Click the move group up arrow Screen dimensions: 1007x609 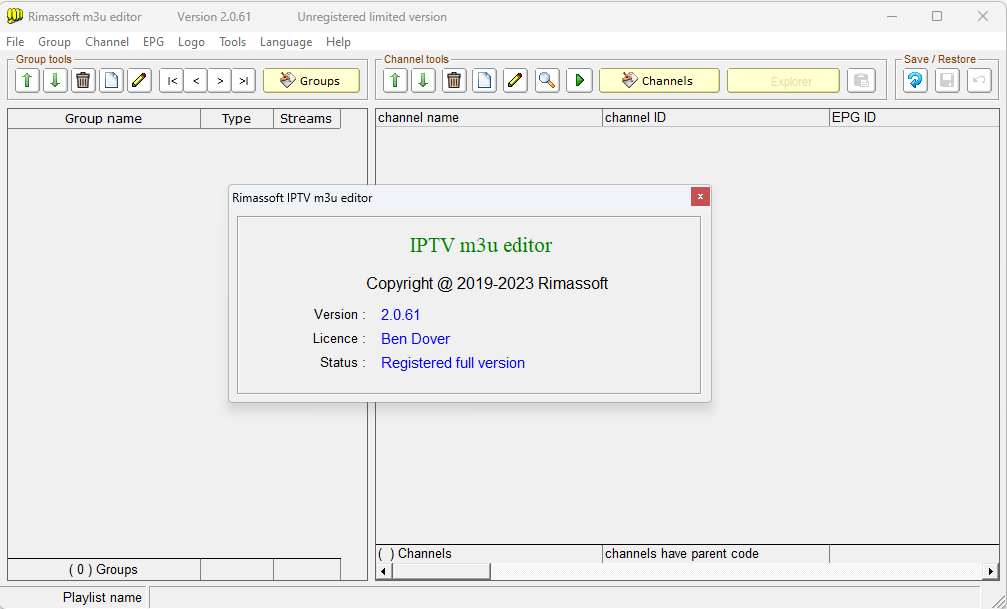pos(27,81)
